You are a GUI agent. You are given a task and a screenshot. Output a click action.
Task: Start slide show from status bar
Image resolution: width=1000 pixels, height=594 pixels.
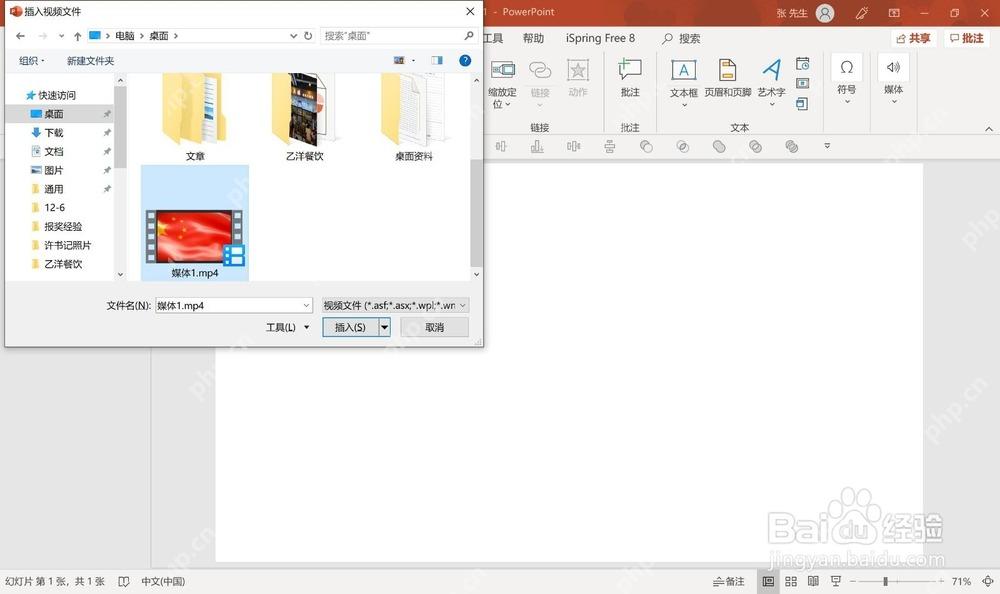(835, 581)
